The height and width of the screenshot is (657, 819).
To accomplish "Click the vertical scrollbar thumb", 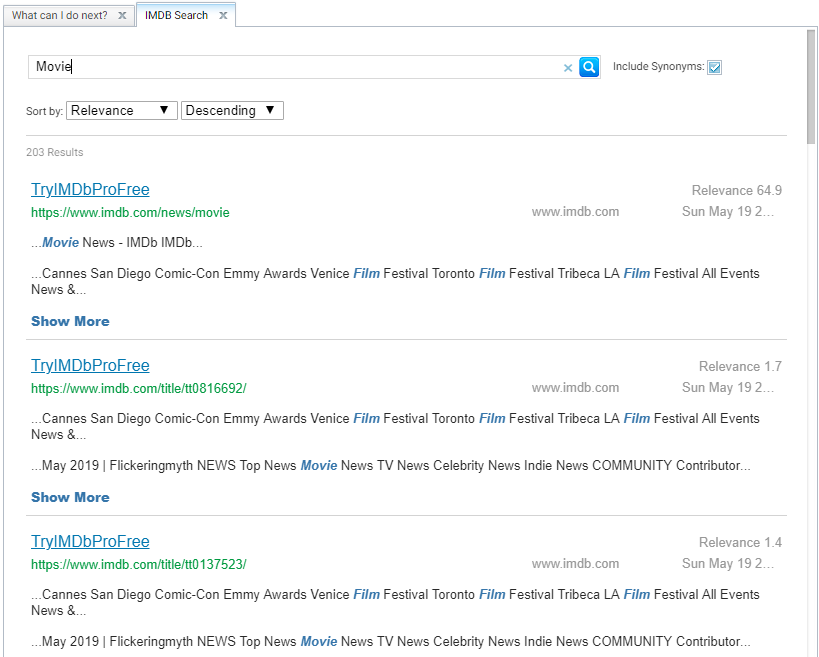I will (x=811, y=86).
